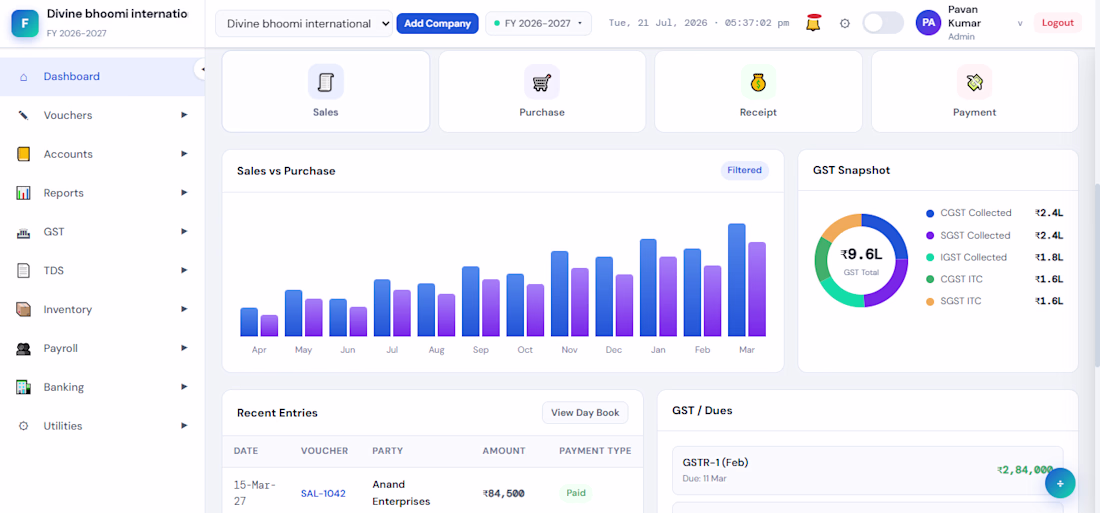Select the Receipt money bag icon
1100x513 pixels.
pos(758,82)
